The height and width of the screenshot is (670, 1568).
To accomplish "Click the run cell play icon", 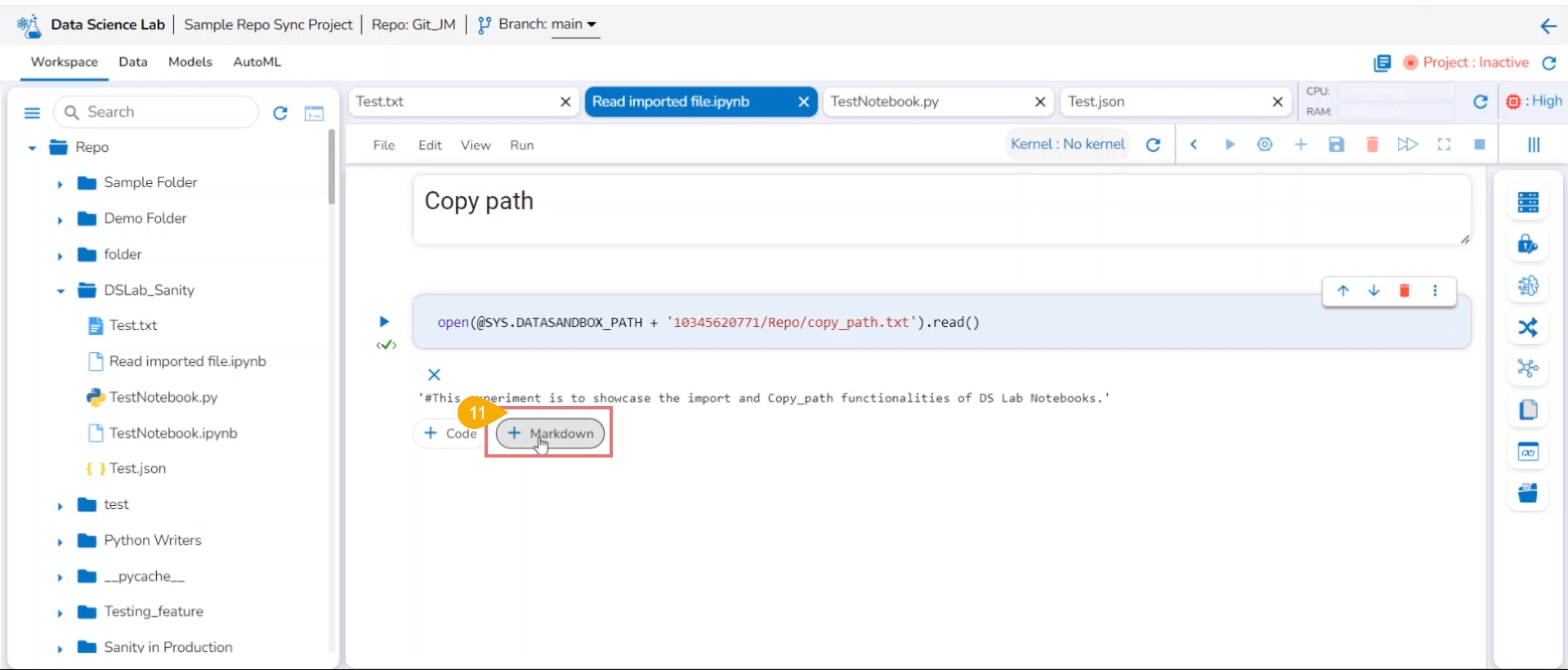I will (x=384, y=322).
